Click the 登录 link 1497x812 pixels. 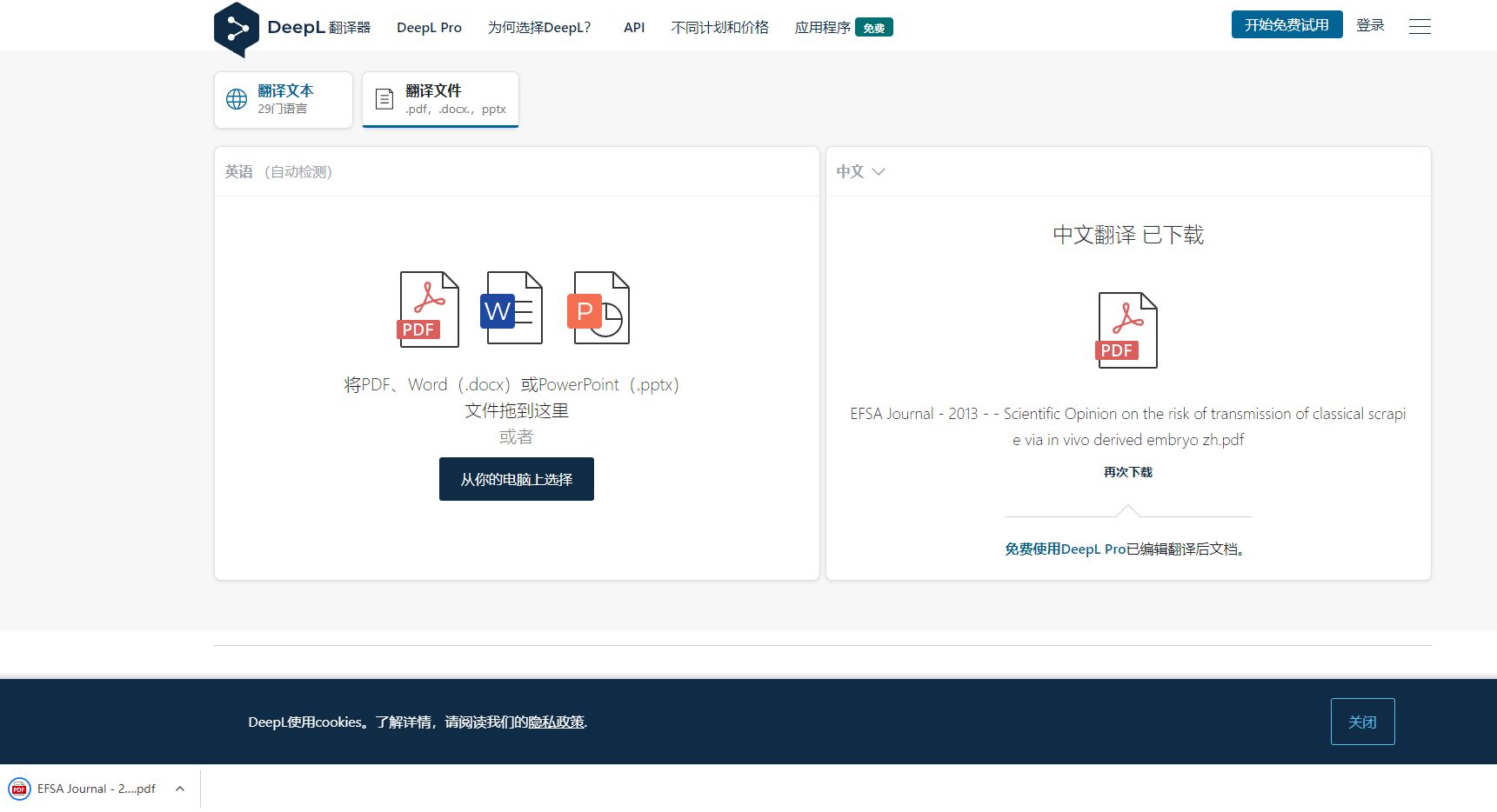point(1370,25)
